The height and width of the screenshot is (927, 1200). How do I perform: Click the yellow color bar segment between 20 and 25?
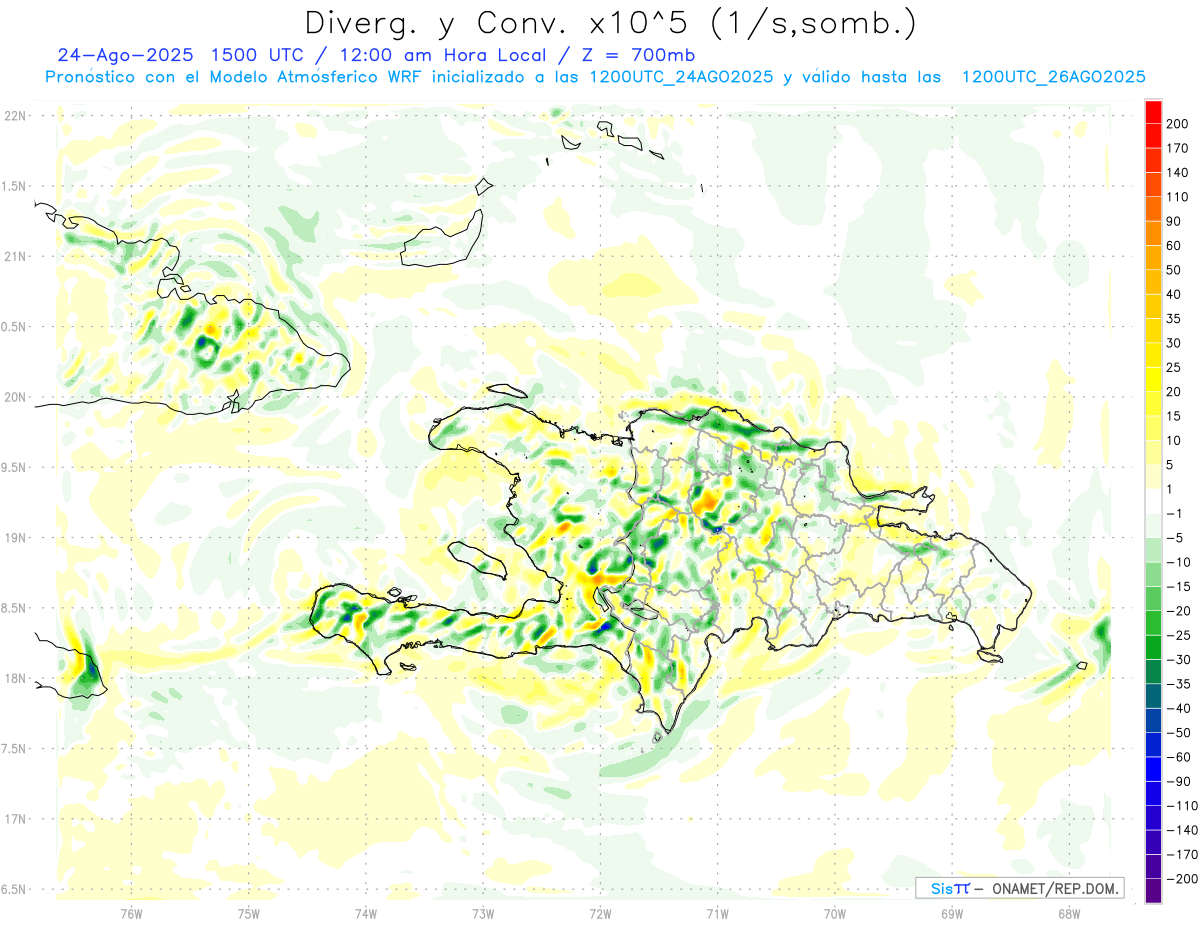coord(1153,379)
